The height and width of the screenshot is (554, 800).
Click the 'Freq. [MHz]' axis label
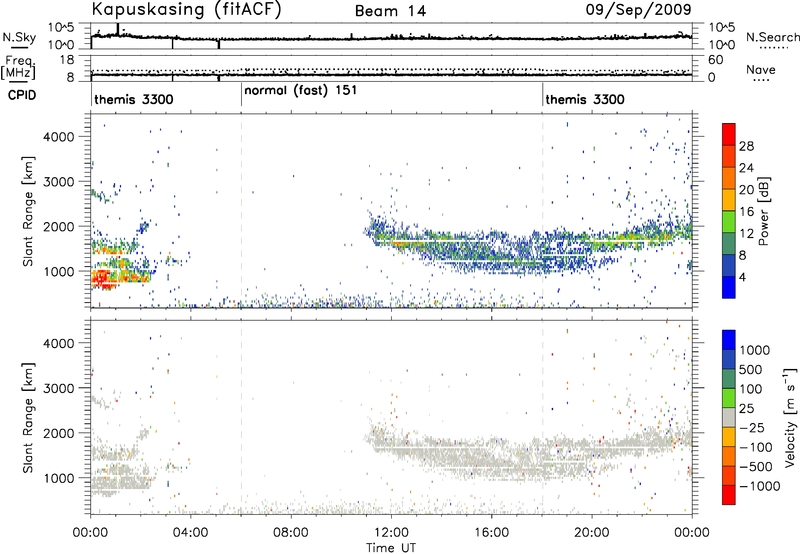click(x=18, y=68)
